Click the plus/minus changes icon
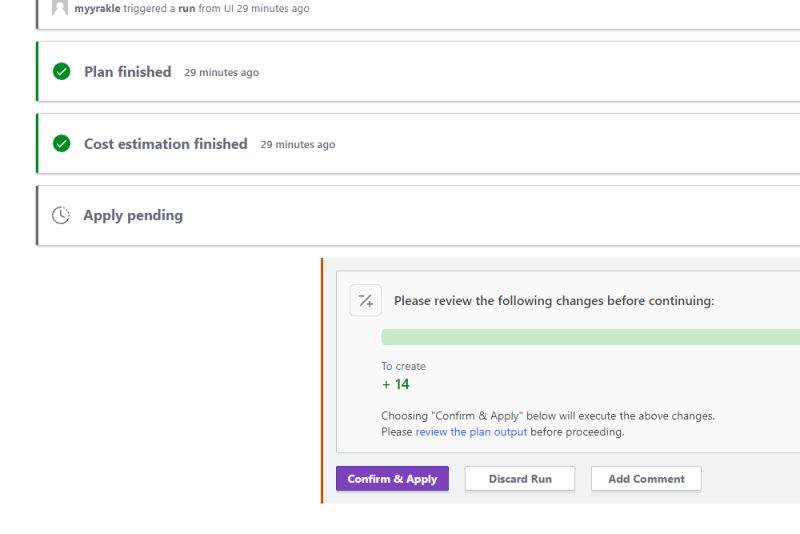The width and height of the screenshot is (800, 534). click(x=365, y=300)
